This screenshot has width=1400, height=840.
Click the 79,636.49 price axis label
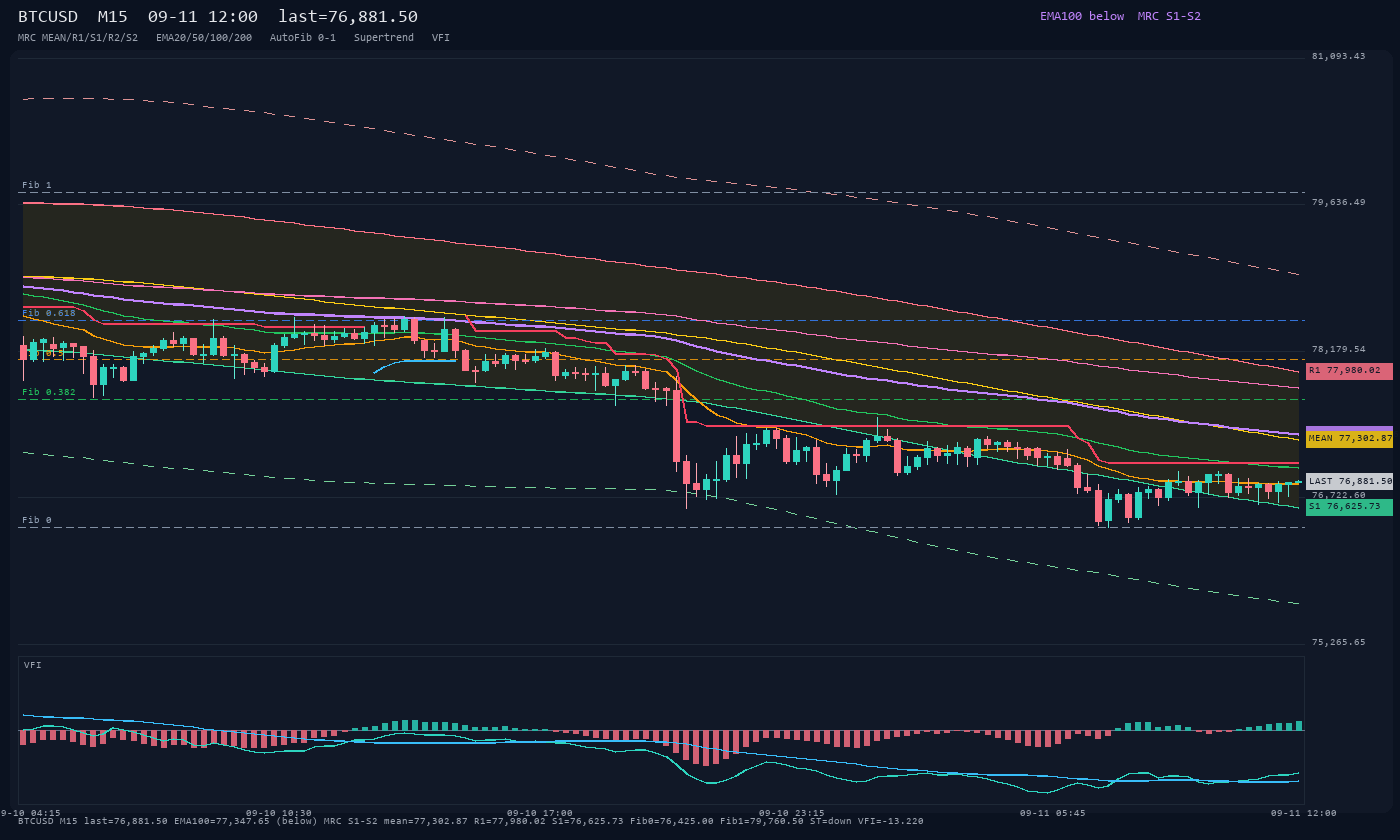[x=1338, y=202]
